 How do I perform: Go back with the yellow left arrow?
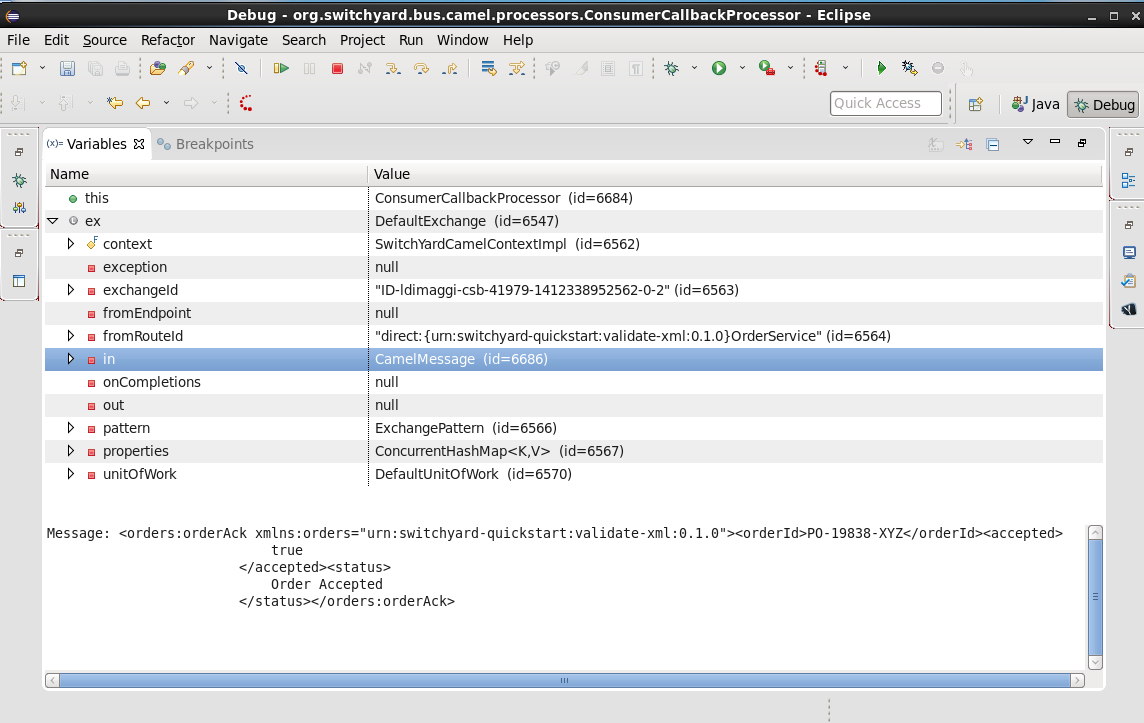[143, 103]
